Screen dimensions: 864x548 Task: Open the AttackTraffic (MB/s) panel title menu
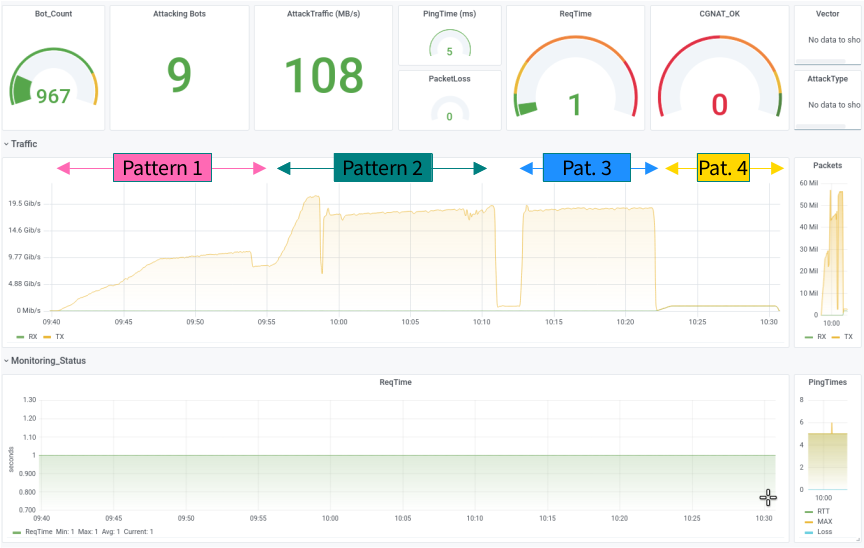(x=323, y=14)
